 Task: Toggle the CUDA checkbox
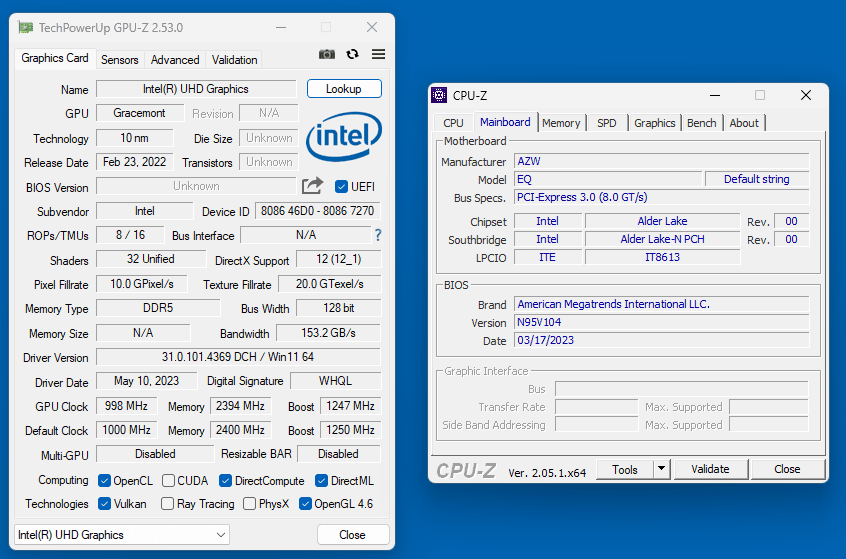pyautogui.click(x=168, y=480)
